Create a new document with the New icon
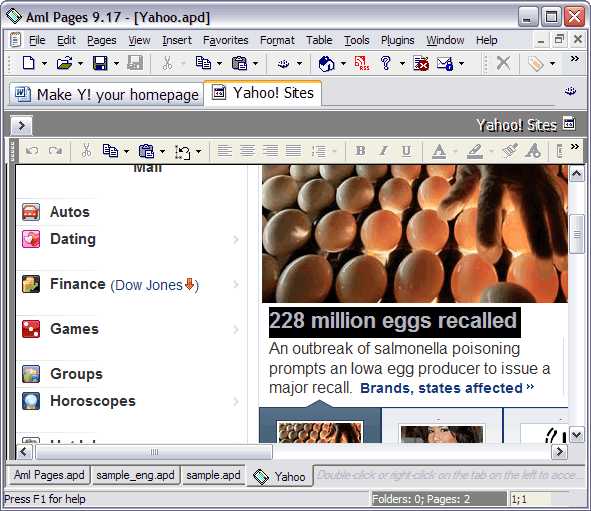Screen dimensions: 591x511 coord(29,63)
